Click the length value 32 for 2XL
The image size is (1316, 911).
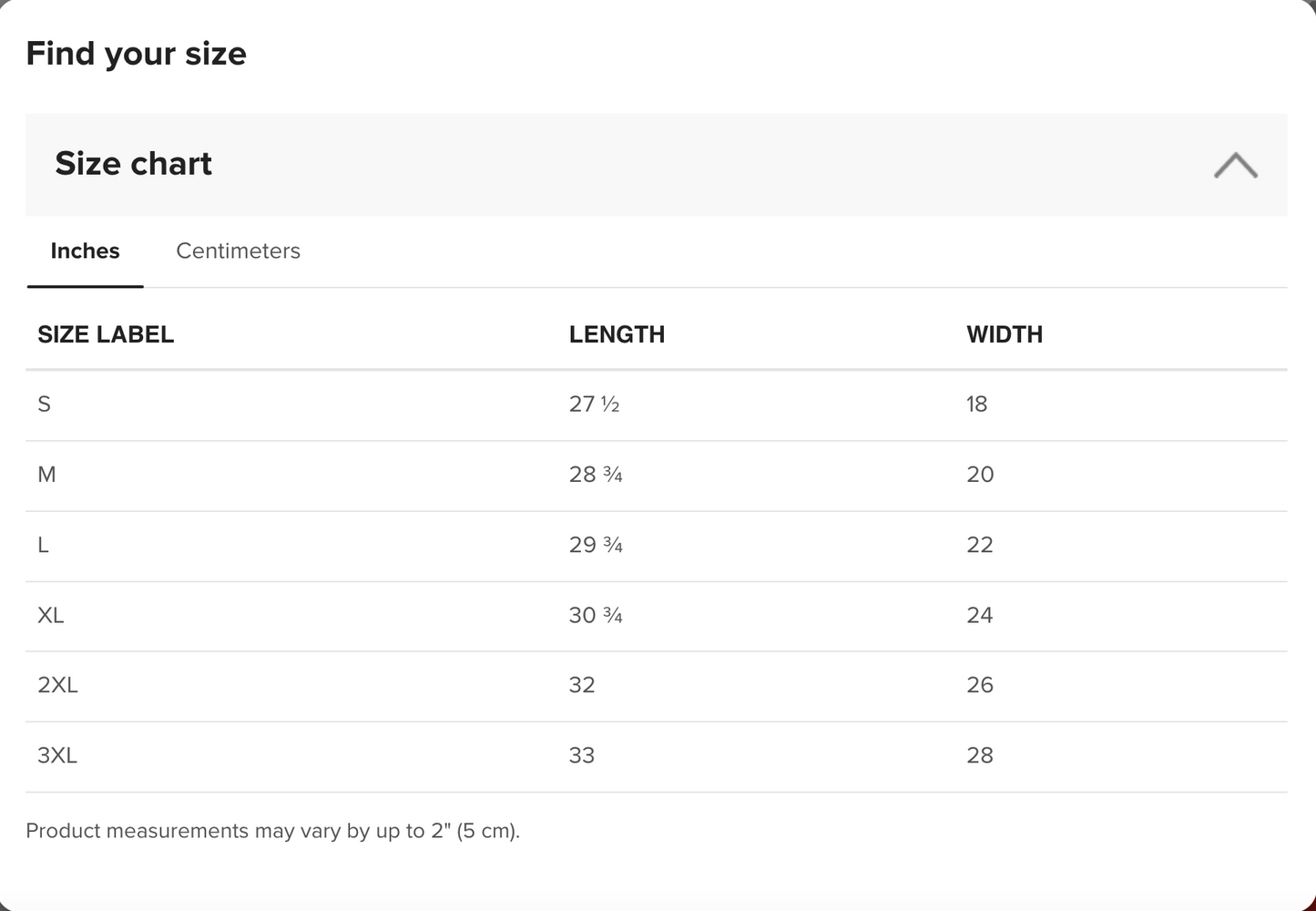[x=582, y=685]
